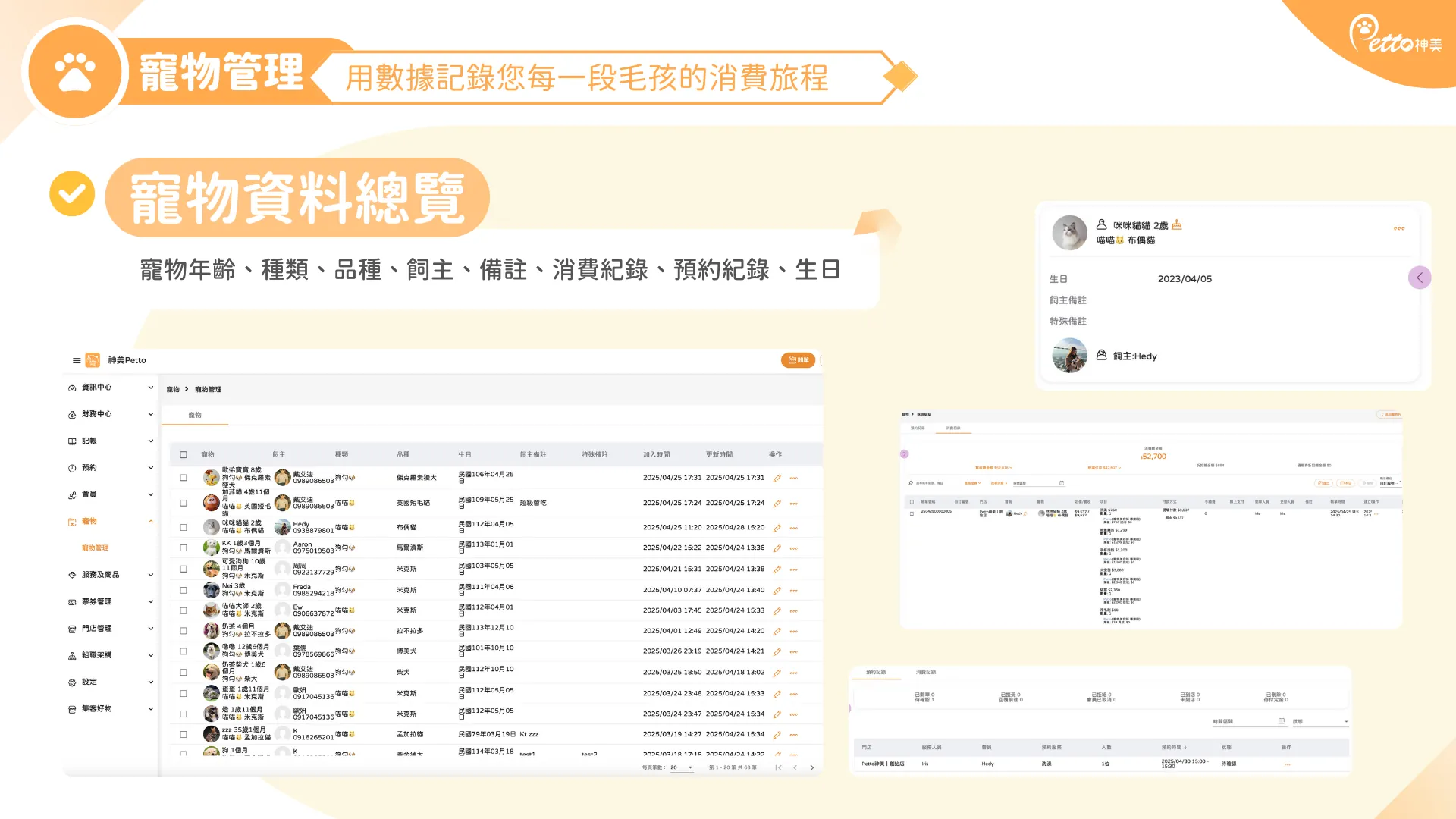This screenshot has width=1456, height=819.
Task: Click Hedy owner avatar photo on card
Action: pyautogui.click(x=1069, y=356)
